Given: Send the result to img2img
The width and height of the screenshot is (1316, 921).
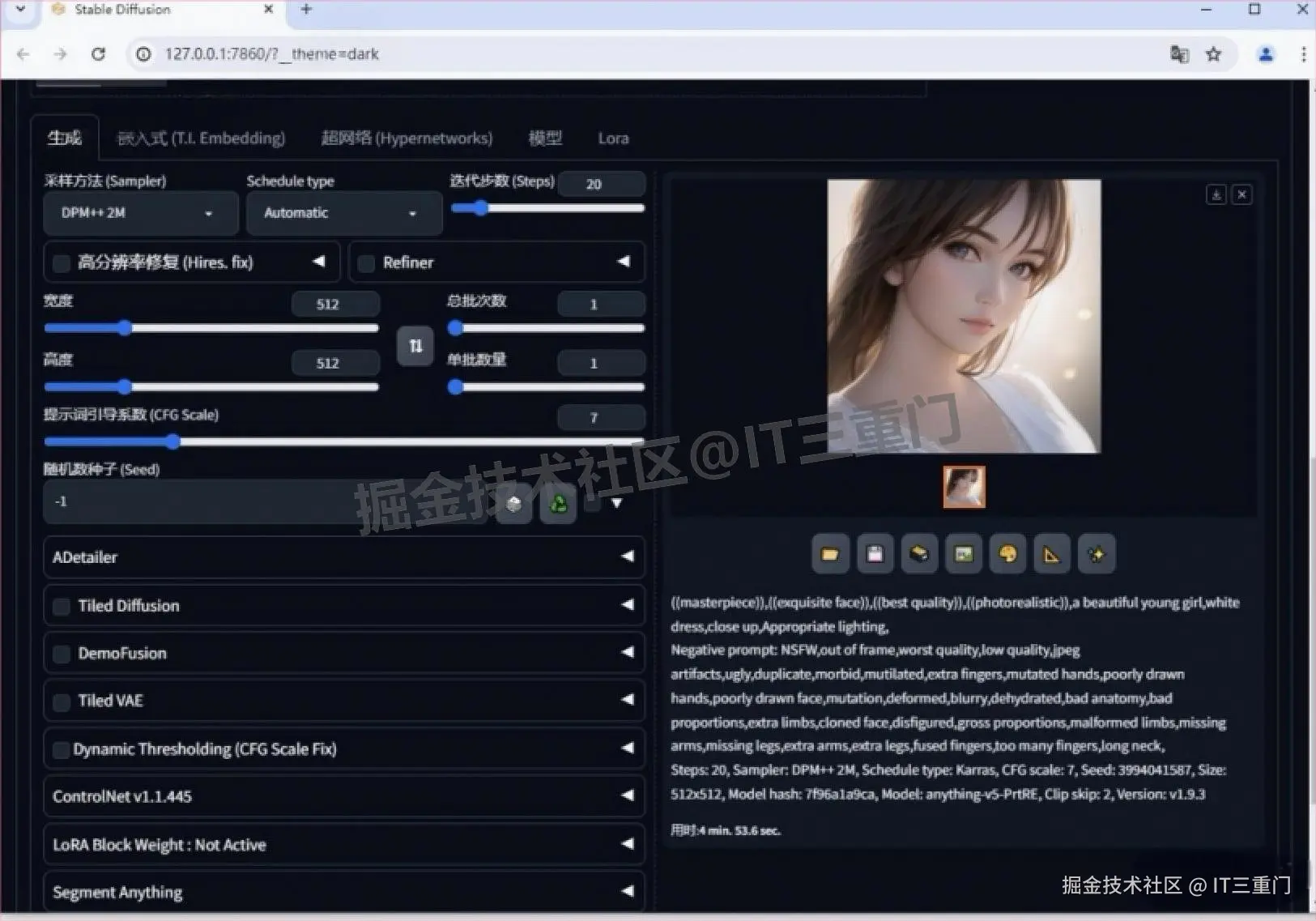Looking at the screenshot, I should pyautogui.click(x=964, y=553).
